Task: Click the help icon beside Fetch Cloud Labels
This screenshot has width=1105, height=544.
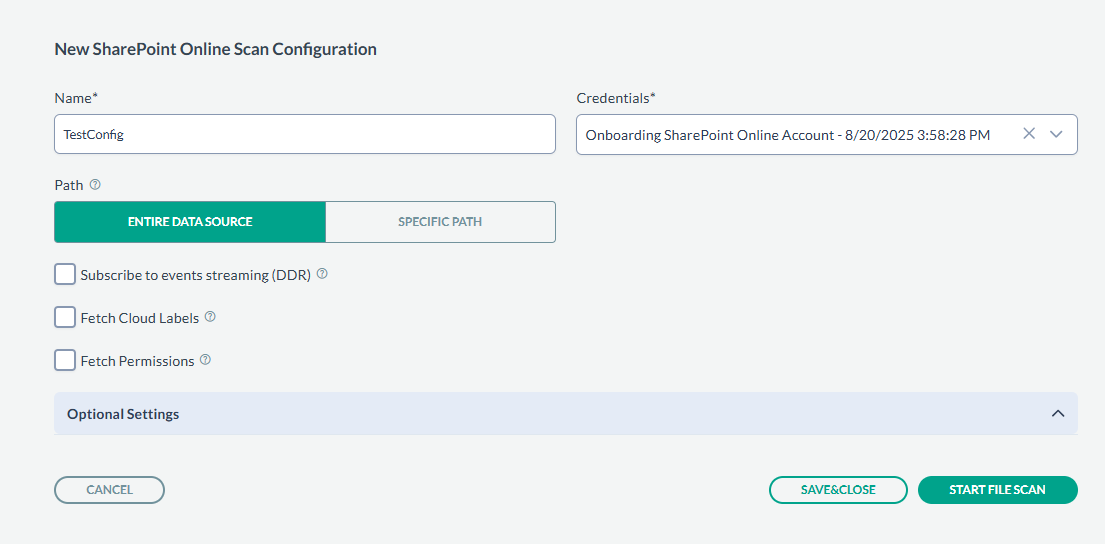Action: (x=210, y=317)
